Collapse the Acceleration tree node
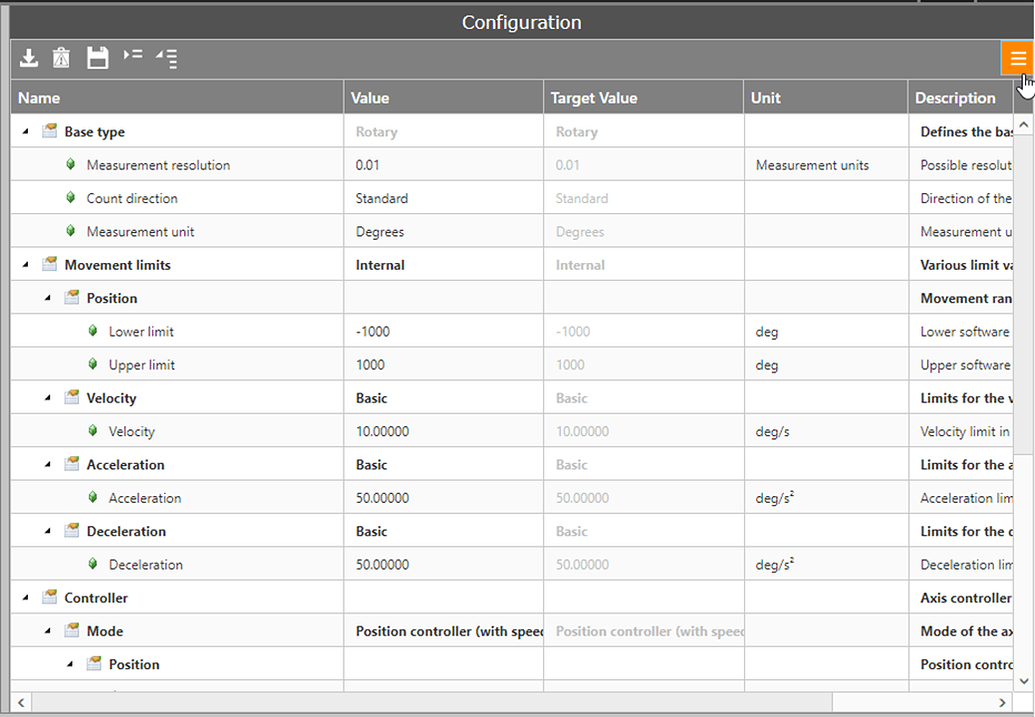The height and width of the screenshot is (717, 1035). [x=48, y=465]
